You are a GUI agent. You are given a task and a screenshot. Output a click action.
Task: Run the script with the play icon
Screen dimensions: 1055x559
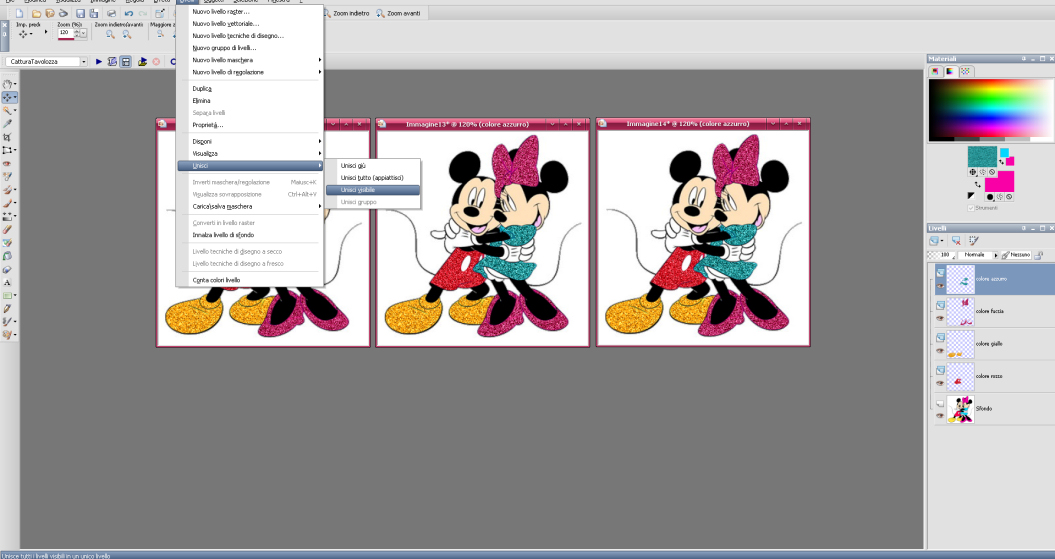99,61
